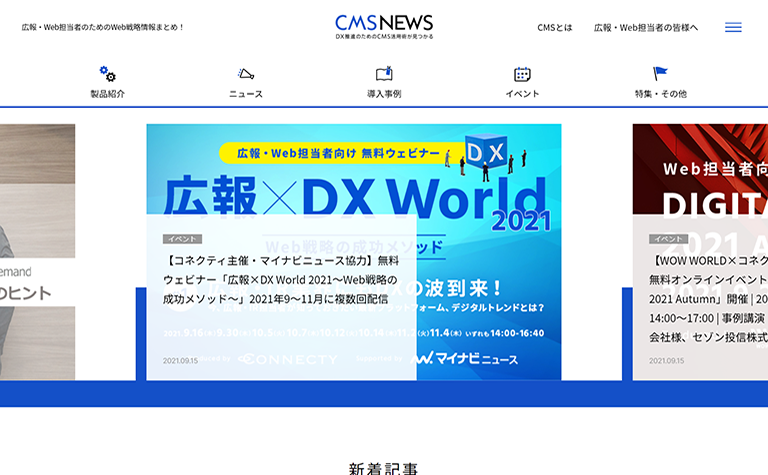Click the flag icon above 特集・その他
The width and height of the screenshot is (768, 475).
(x=660, y=73)
